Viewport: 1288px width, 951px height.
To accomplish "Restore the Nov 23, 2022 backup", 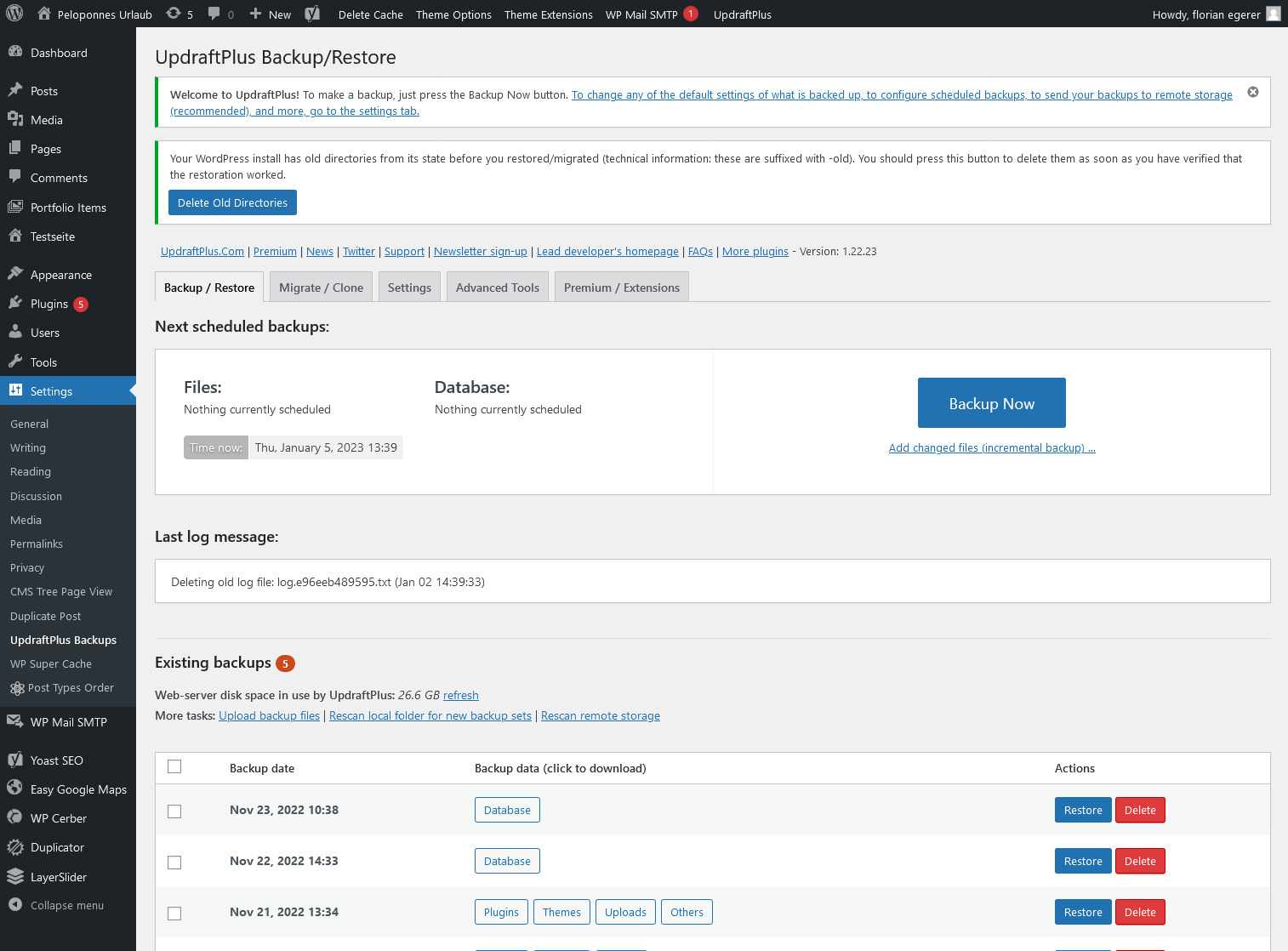I will click(x=1083, y=810).
